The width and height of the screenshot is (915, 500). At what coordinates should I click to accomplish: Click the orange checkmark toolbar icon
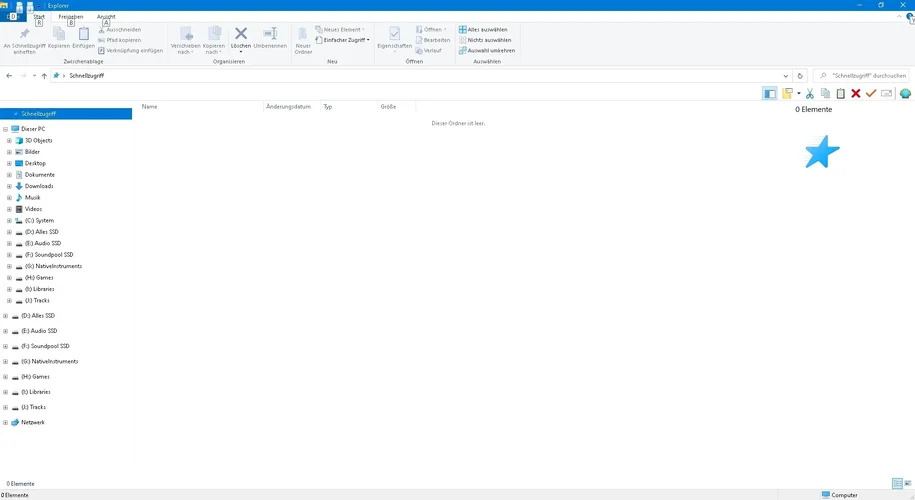871,93
